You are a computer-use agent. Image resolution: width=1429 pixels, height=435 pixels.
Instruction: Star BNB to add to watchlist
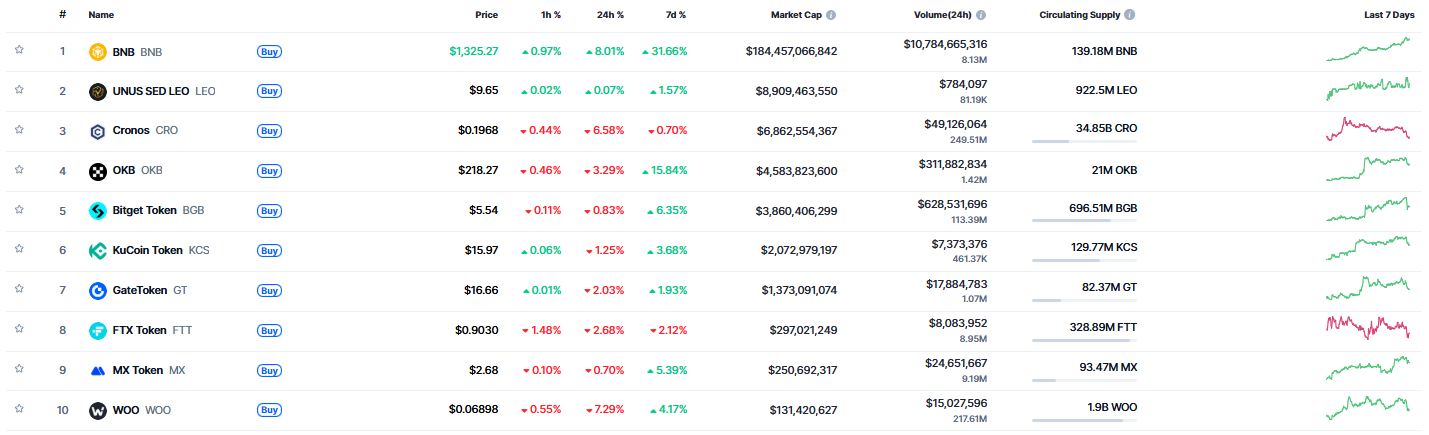[x=19, y=50]
